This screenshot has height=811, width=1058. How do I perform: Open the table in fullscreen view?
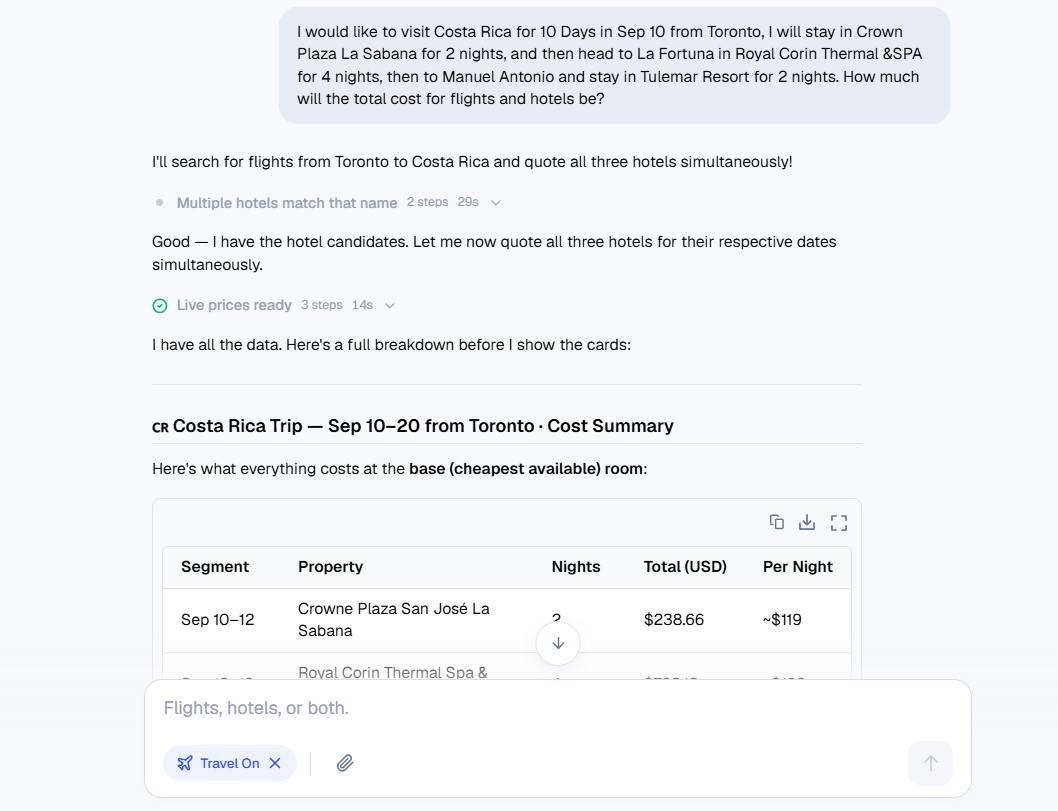[x=839, y=523]
